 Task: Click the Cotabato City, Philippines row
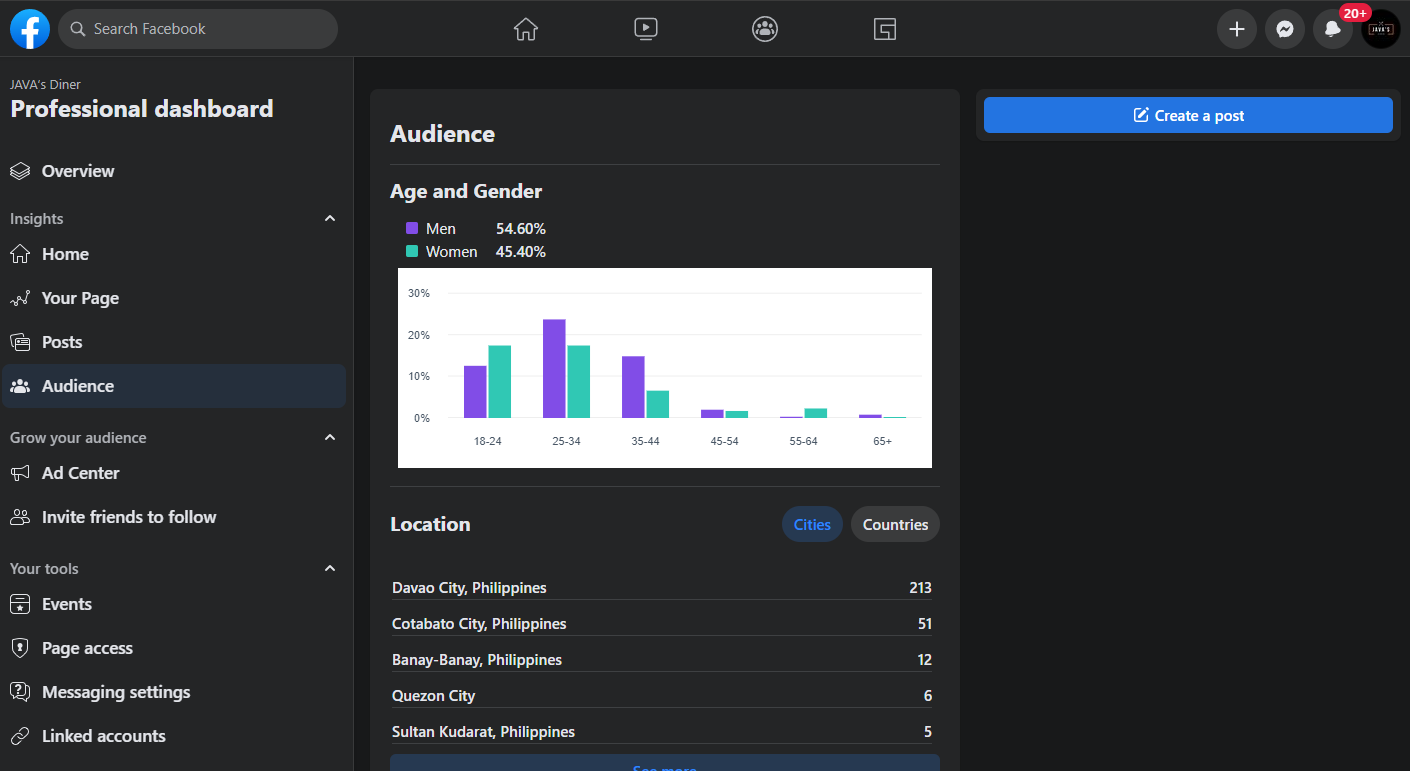coord(662,624)
